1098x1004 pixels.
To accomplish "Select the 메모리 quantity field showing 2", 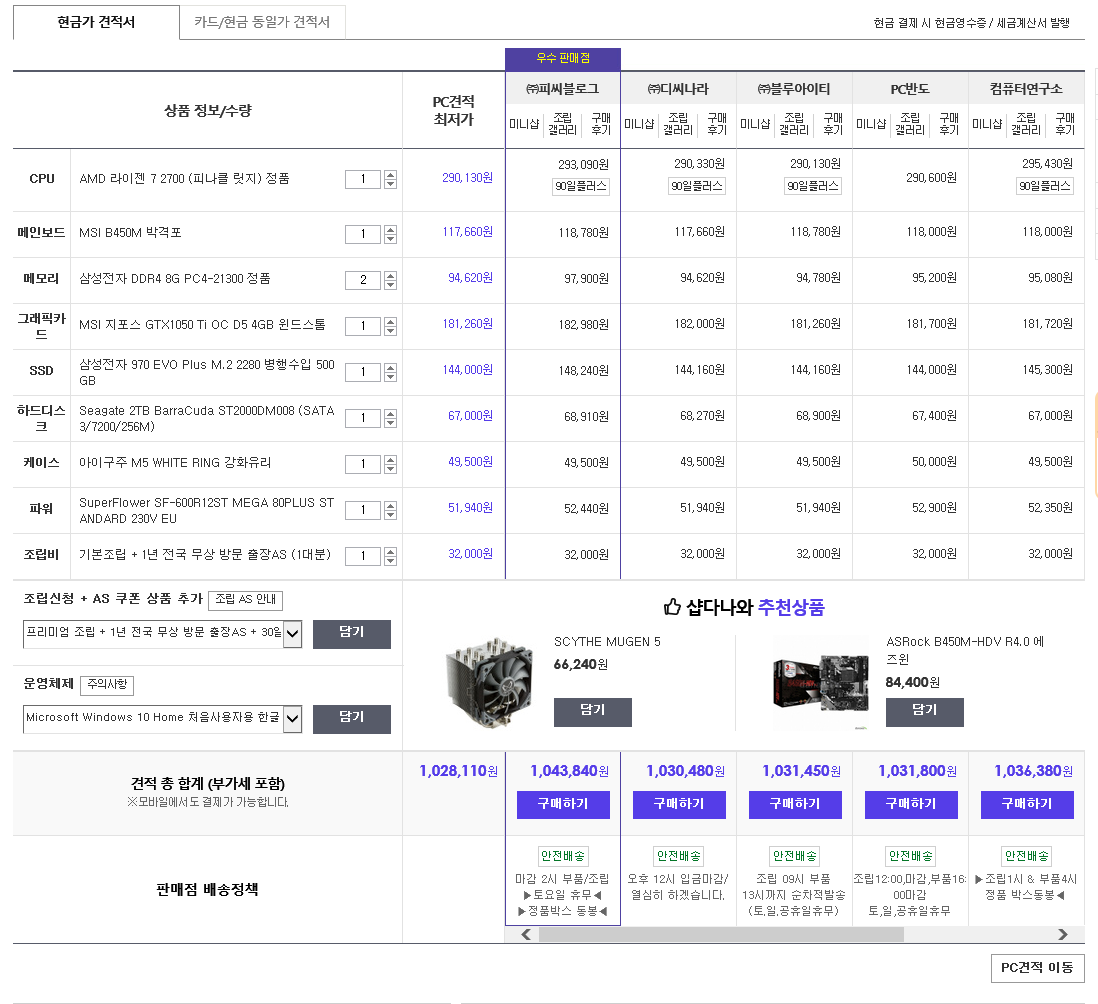I will click(x=363, y=280).
